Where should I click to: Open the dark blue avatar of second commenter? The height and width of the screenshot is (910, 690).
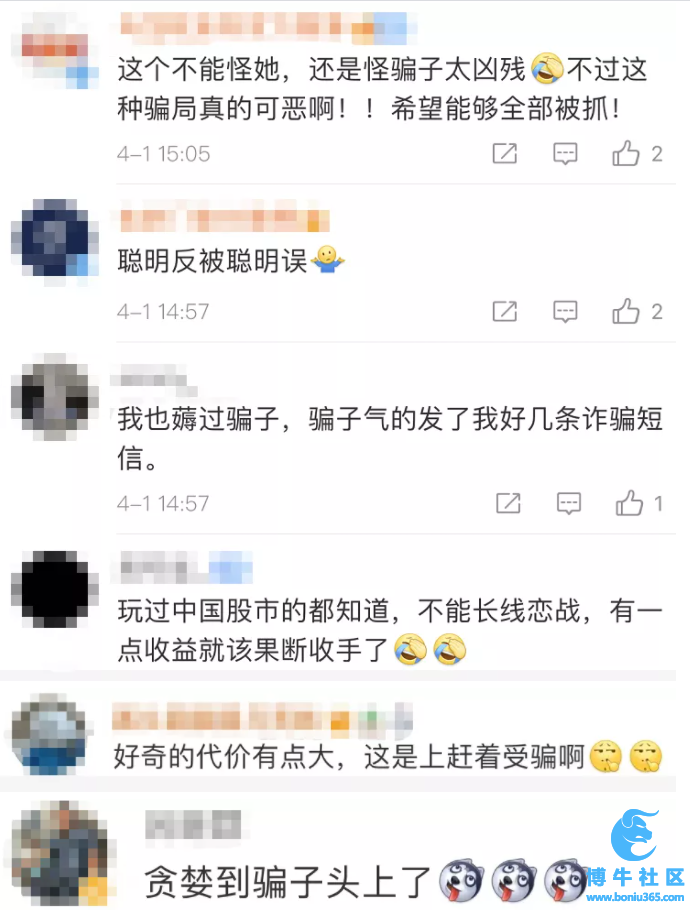55,239
